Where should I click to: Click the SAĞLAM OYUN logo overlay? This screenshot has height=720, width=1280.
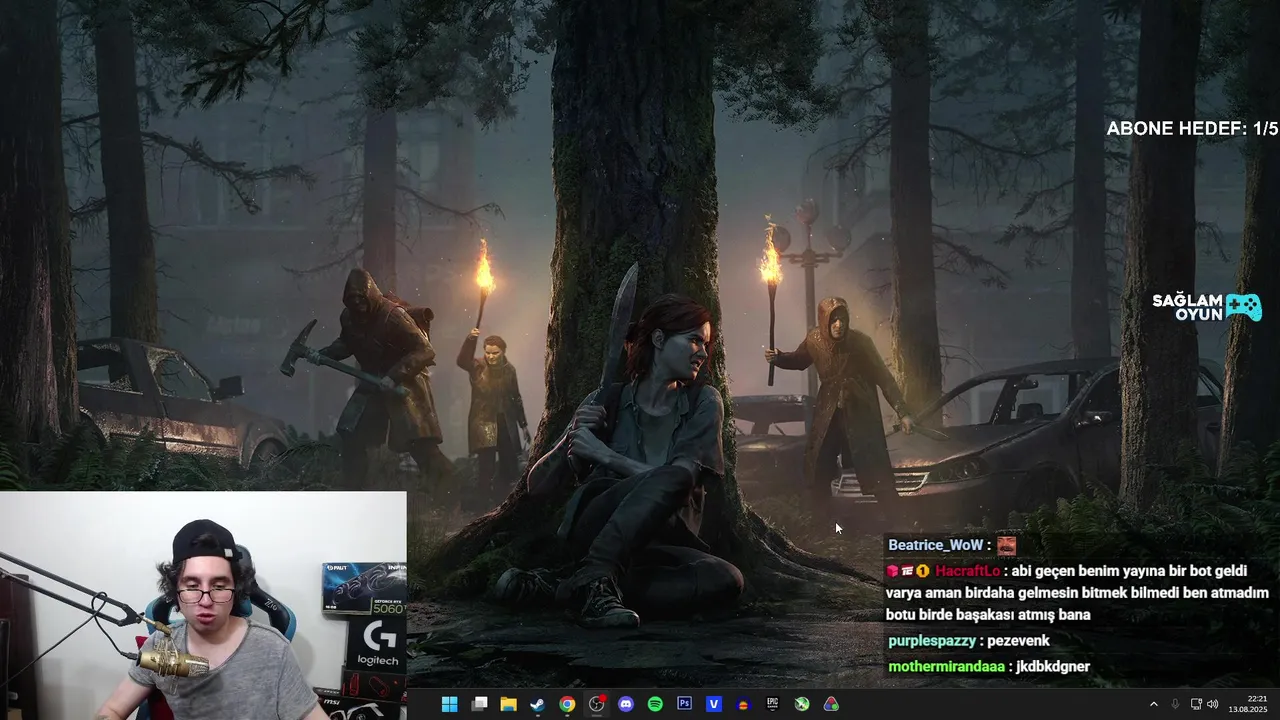pos(1207,307)
